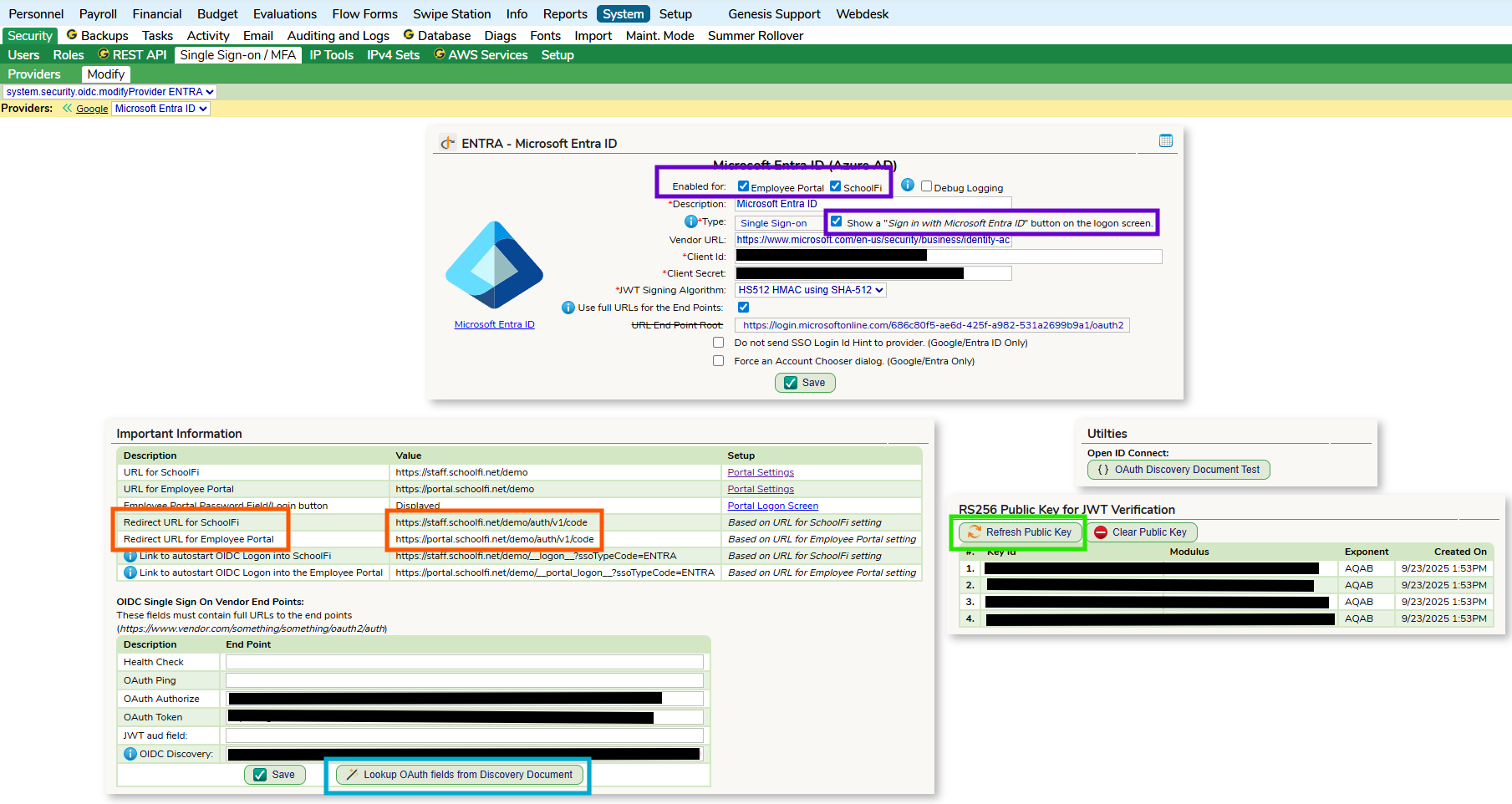Click the OAuth Ping end point field
The width and height of the screenshot is (1512, 804).
[x=465, y=680]
